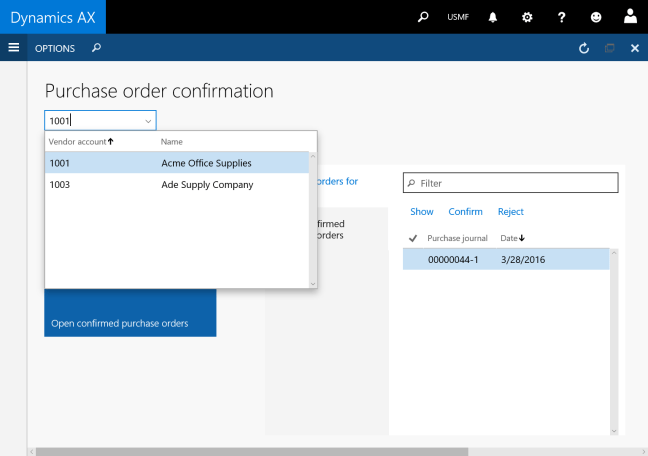Select the USMF company switcher
Image resolution: width=648 pixels, height=456 pixels.
click(x=458, y=18)
